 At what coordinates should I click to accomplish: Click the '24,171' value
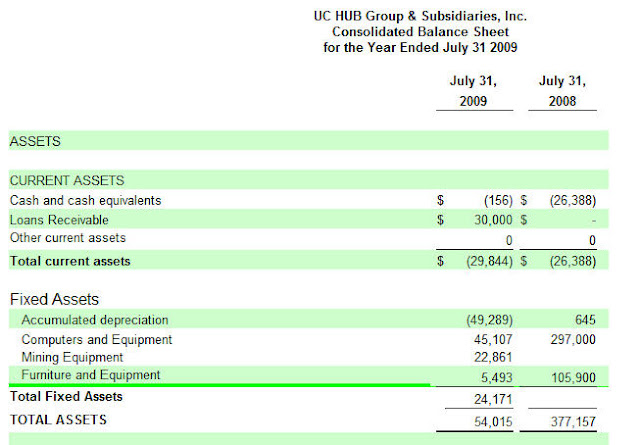click(493, 399)
